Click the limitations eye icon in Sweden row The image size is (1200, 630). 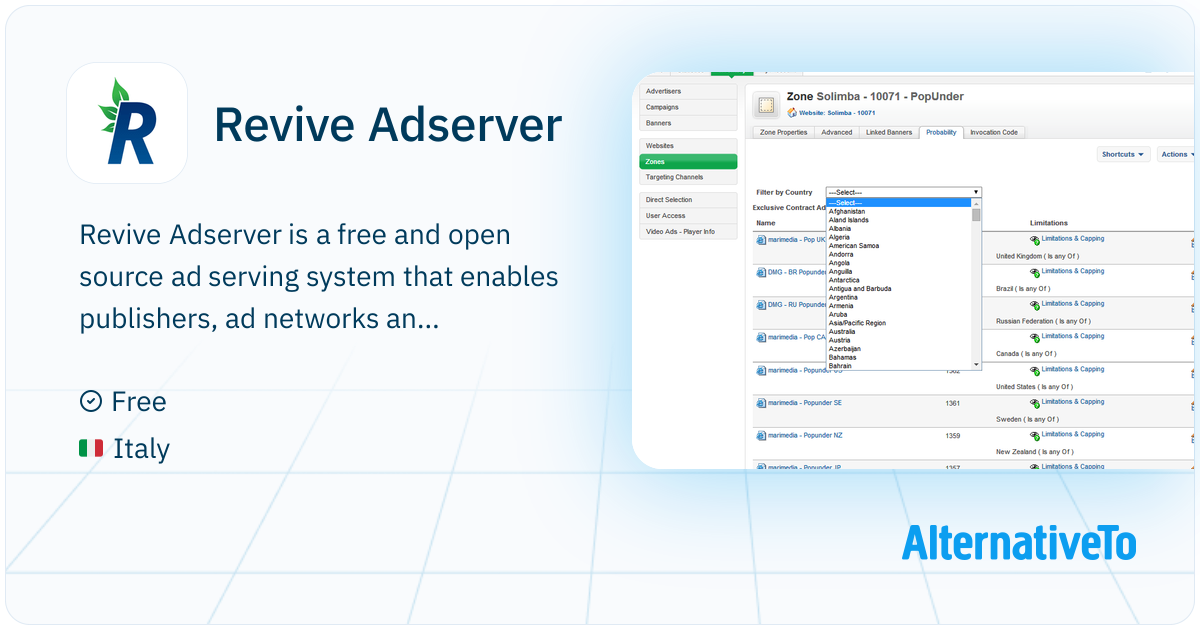point(1035,403)
